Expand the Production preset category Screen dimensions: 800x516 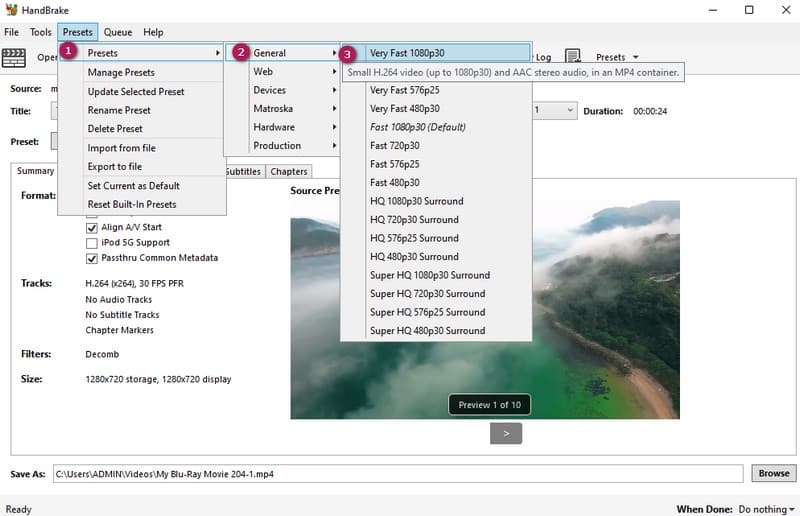[282, 145]
